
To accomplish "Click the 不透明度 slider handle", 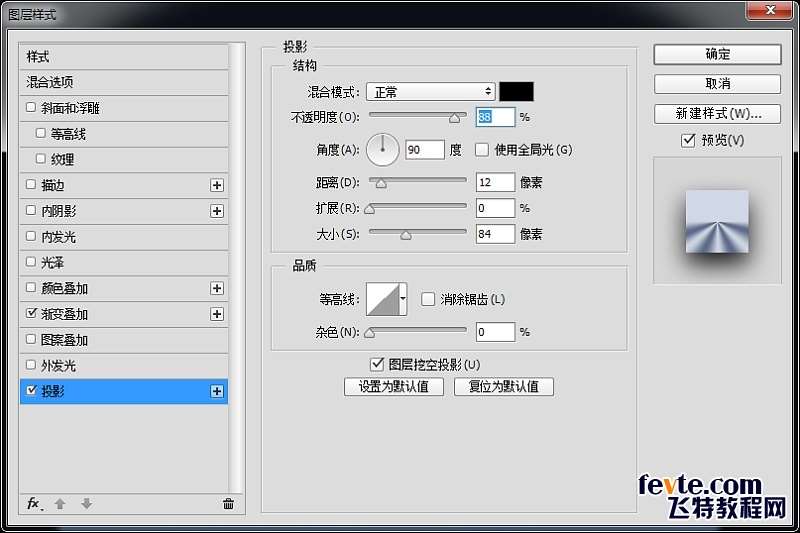I will point(454,118).
